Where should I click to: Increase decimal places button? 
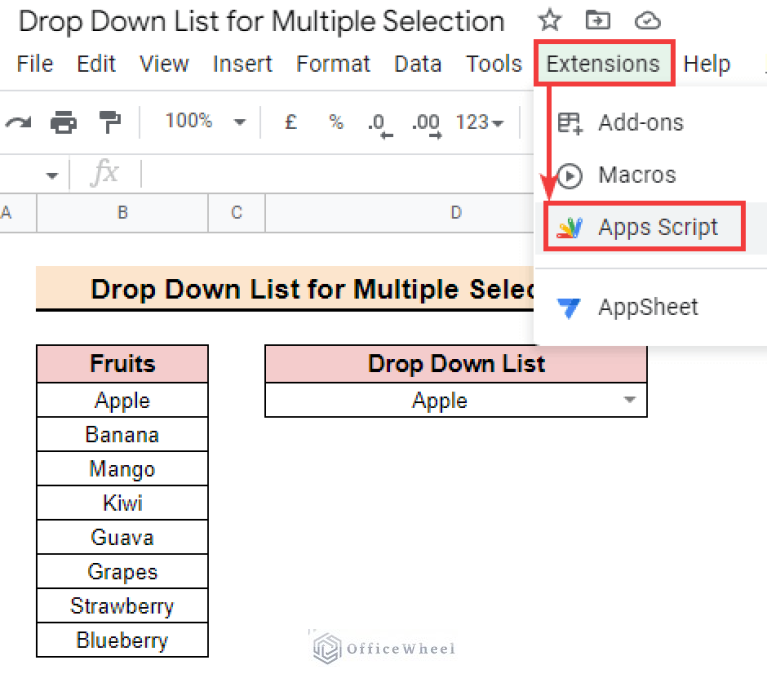click(x=426, y=123)
